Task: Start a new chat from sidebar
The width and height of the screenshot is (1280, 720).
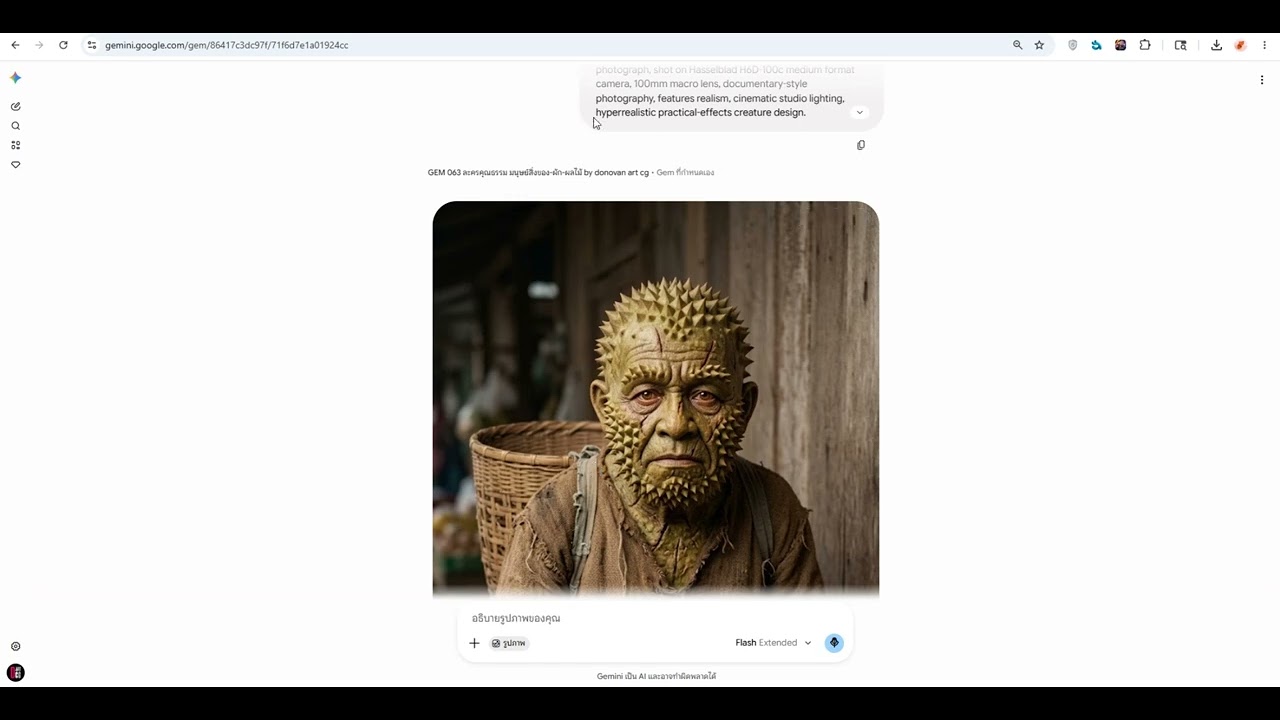Action: 15,106
